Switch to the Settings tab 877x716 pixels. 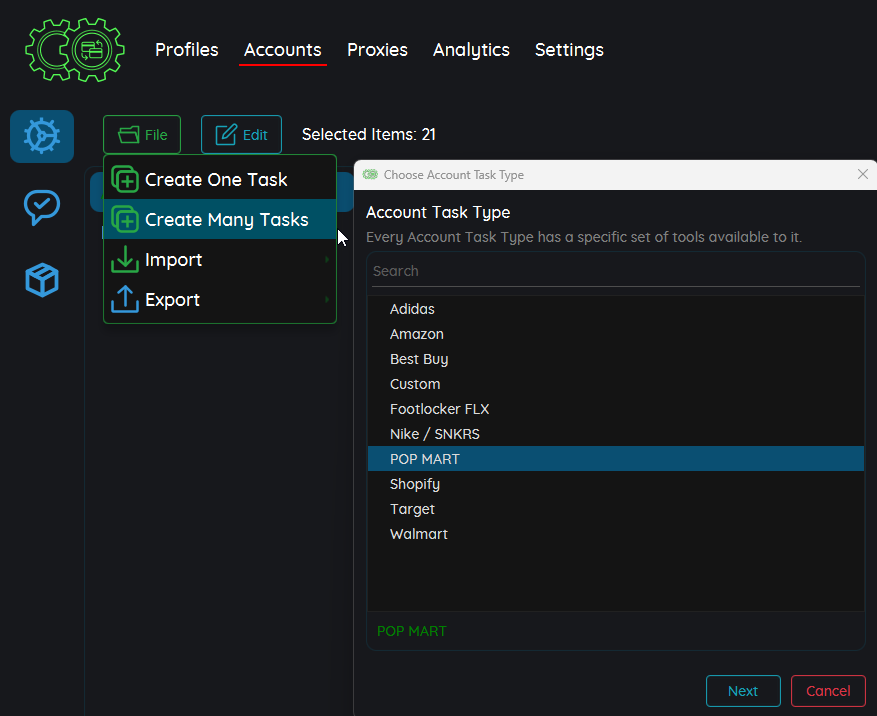coord(569,50)
